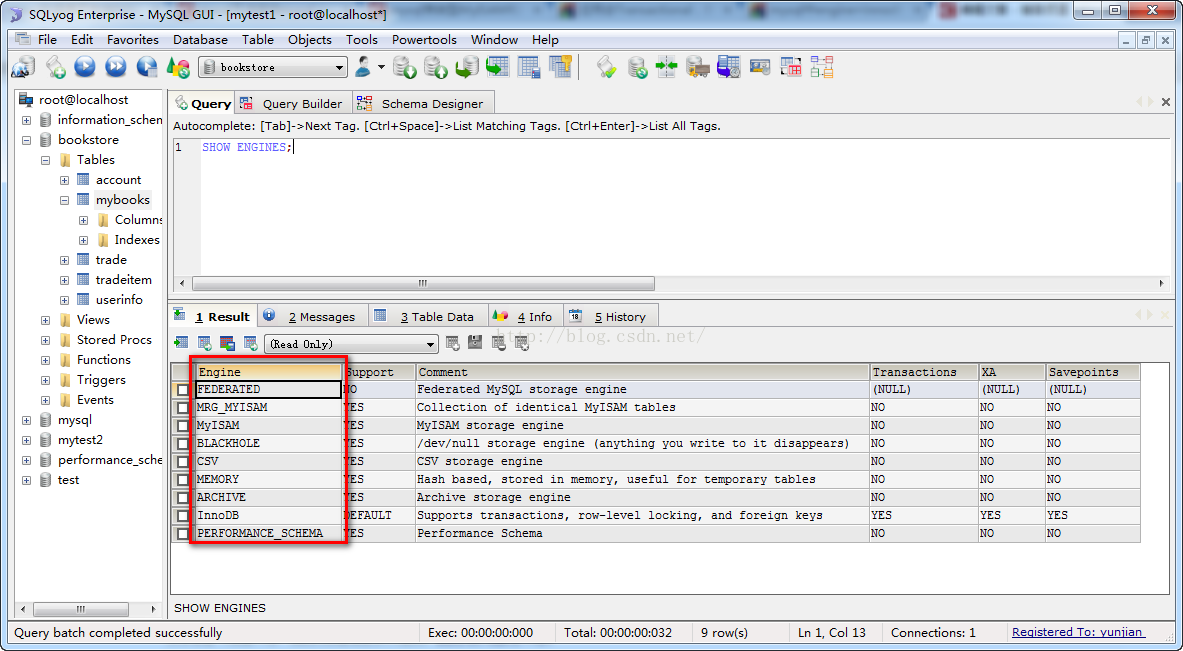The width and height of the screenshot is (1183, 651).
Task: Tick the checkbox for the MEMORY row
Action: coord(183,480)
